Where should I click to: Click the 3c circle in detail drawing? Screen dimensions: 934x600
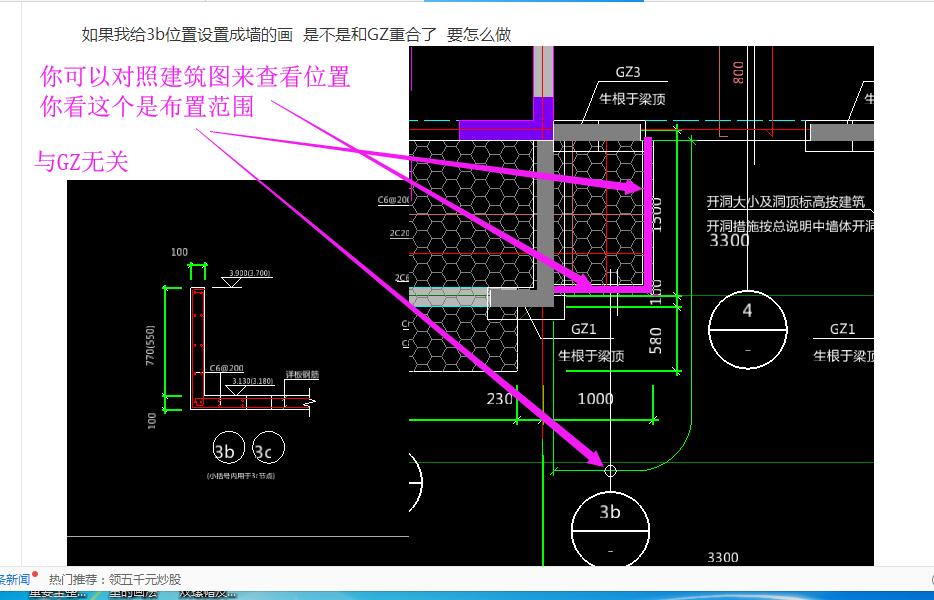click(x=268, y=448)
